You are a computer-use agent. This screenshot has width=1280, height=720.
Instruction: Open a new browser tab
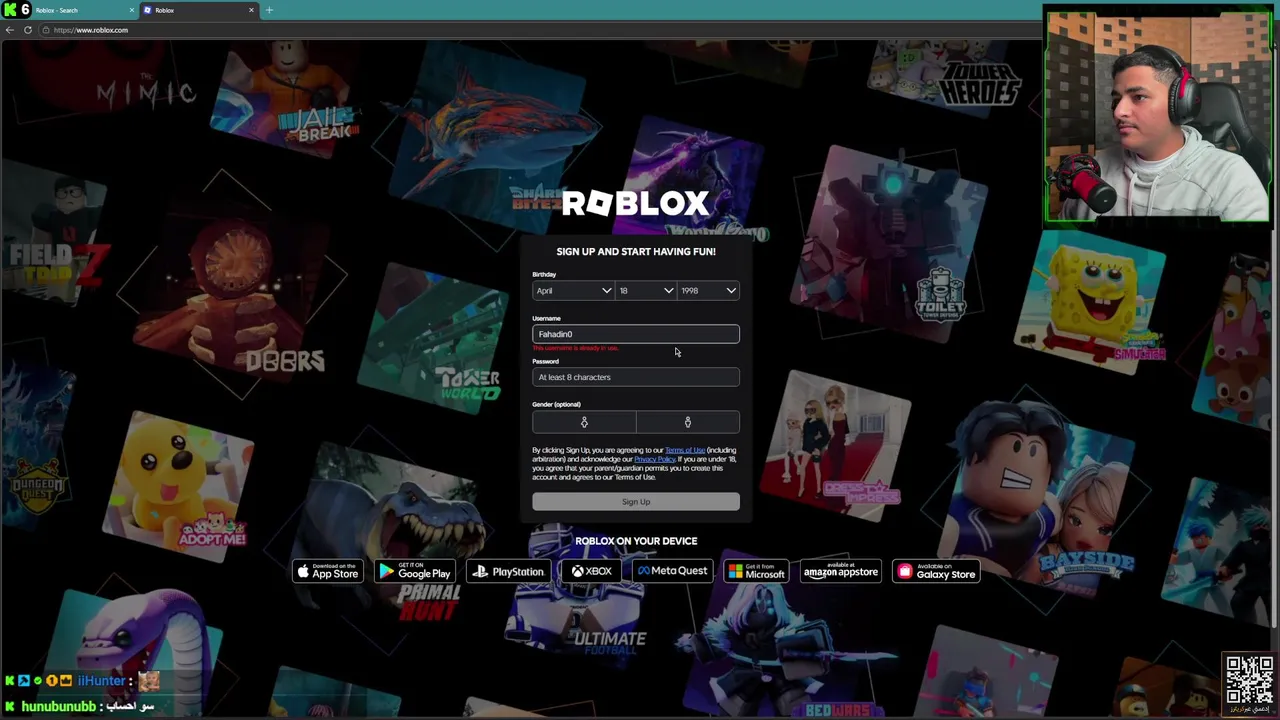tap(269, 10)
